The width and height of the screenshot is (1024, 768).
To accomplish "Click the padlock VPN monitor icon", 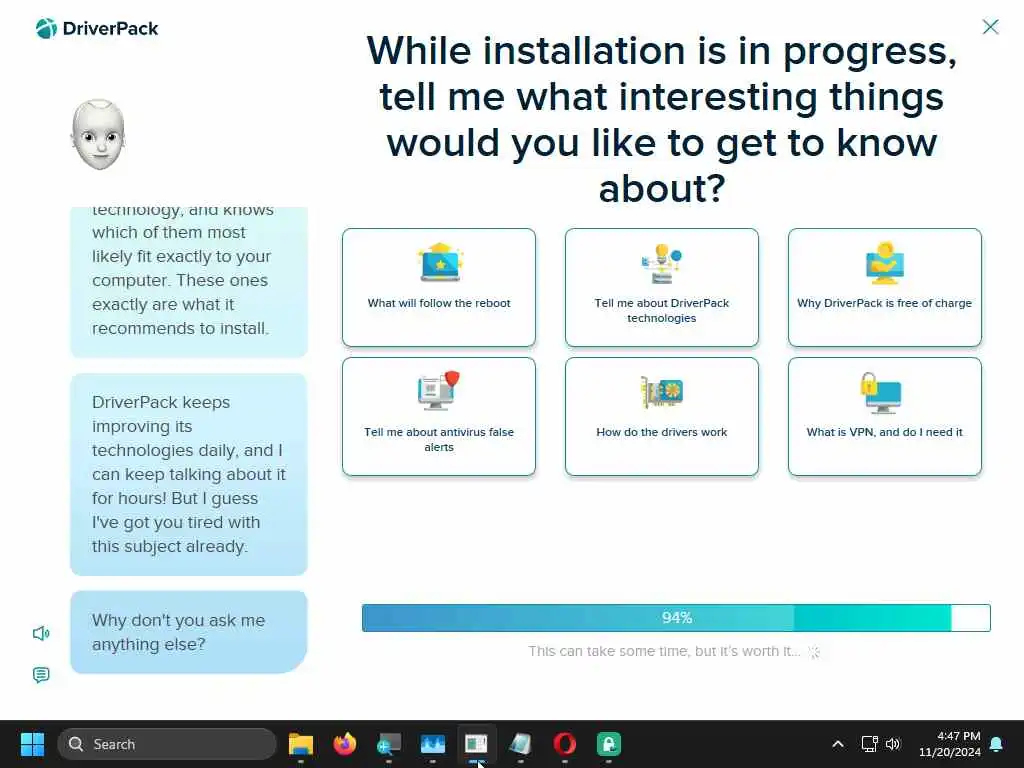I will coord(882,392).
